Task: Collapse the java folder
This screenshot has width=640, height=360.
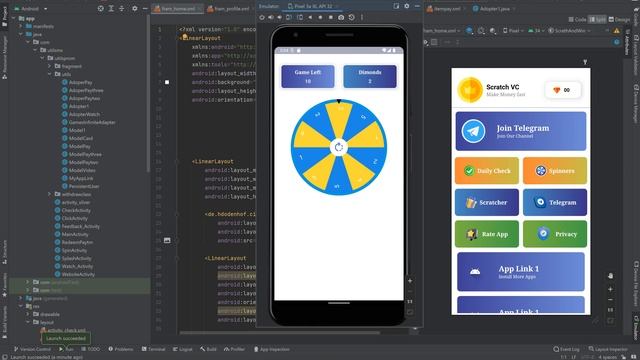Action: coord(21,34)
